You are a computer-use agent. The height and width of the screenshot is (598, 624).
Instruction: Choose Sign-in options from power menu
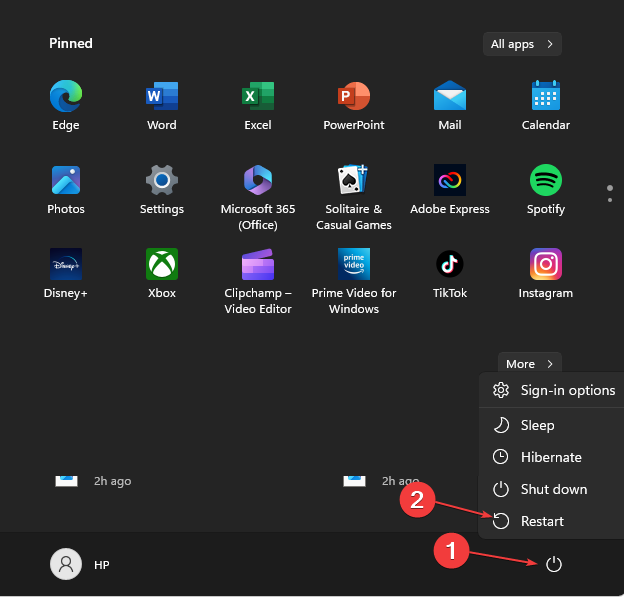(553, 391)
